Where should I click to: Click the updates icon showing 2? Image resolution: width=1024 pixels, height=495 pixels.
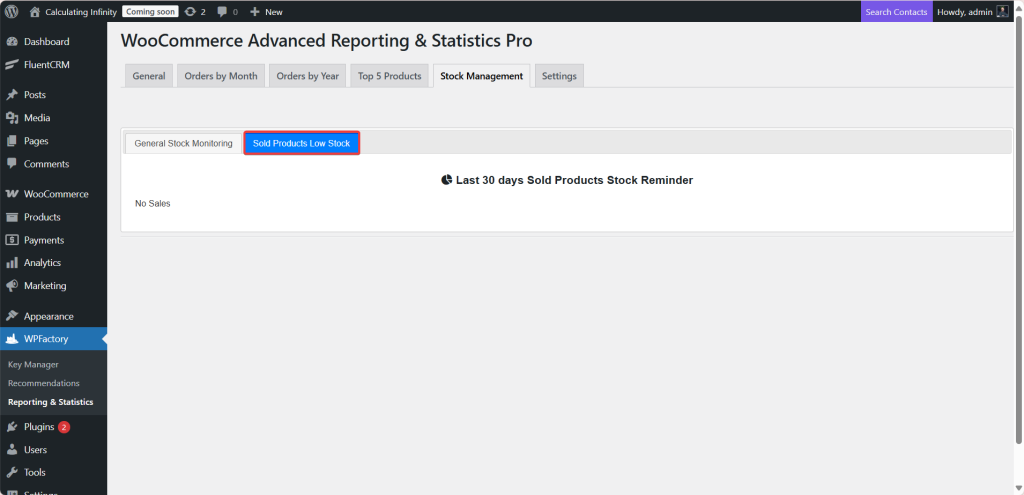(x=190, y=12)
